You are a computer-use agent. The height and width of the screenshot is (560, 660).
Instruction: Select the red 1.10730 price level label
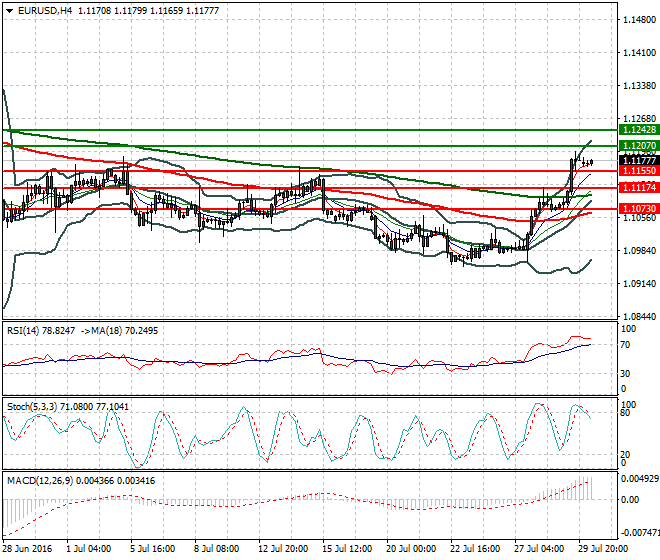tap(639, 208)
